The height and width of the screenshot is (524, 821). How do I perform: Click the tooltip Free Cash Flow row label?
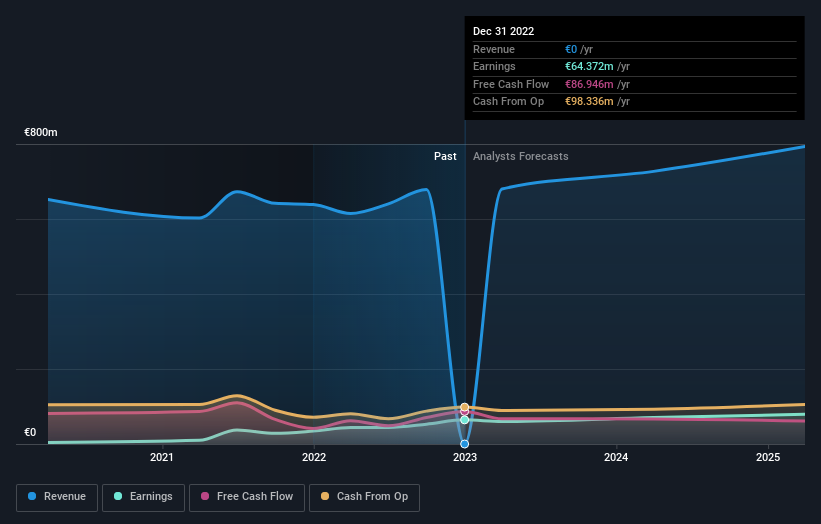point(511,84)
